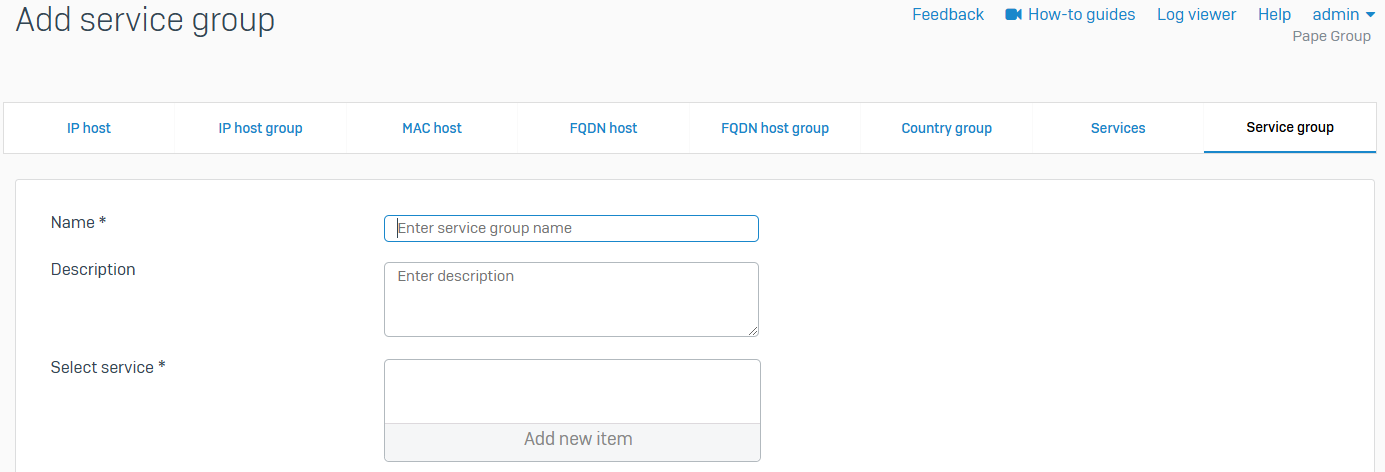
Task: Open the Feedback link
Action: pos(948,15)
